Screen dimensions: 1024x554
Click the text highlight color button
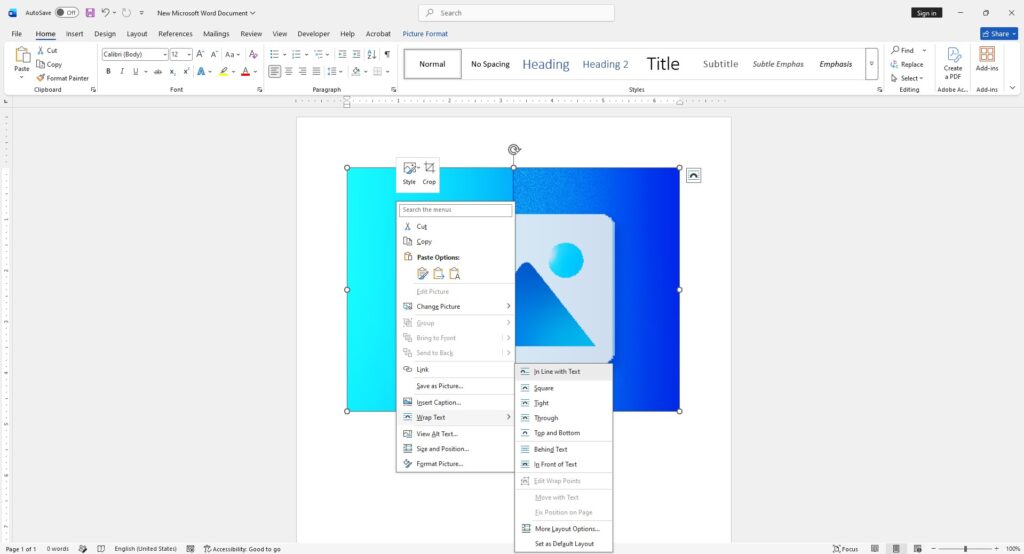tap(223, 71)
